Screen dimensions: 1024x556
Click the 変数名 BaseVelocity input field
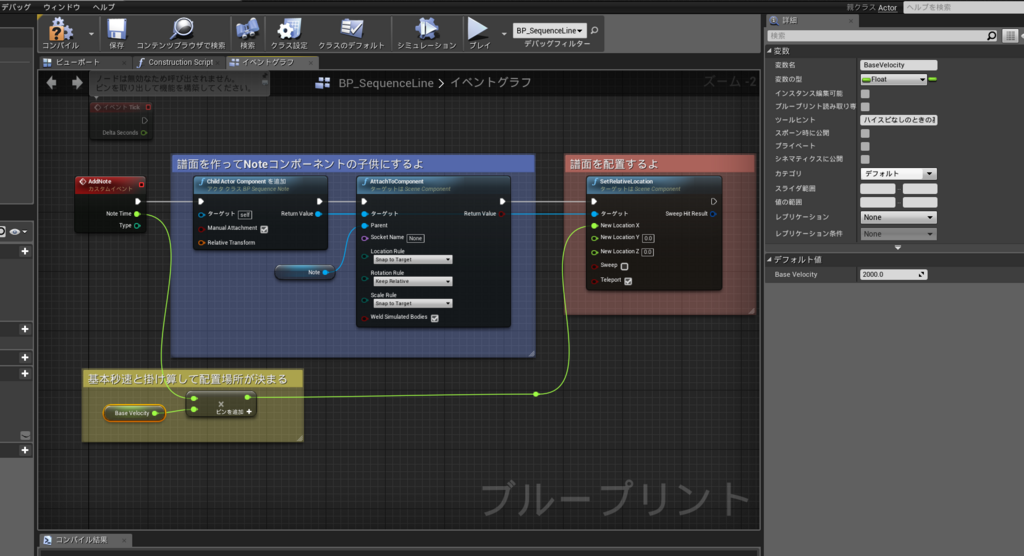click(x=898, y=65)
